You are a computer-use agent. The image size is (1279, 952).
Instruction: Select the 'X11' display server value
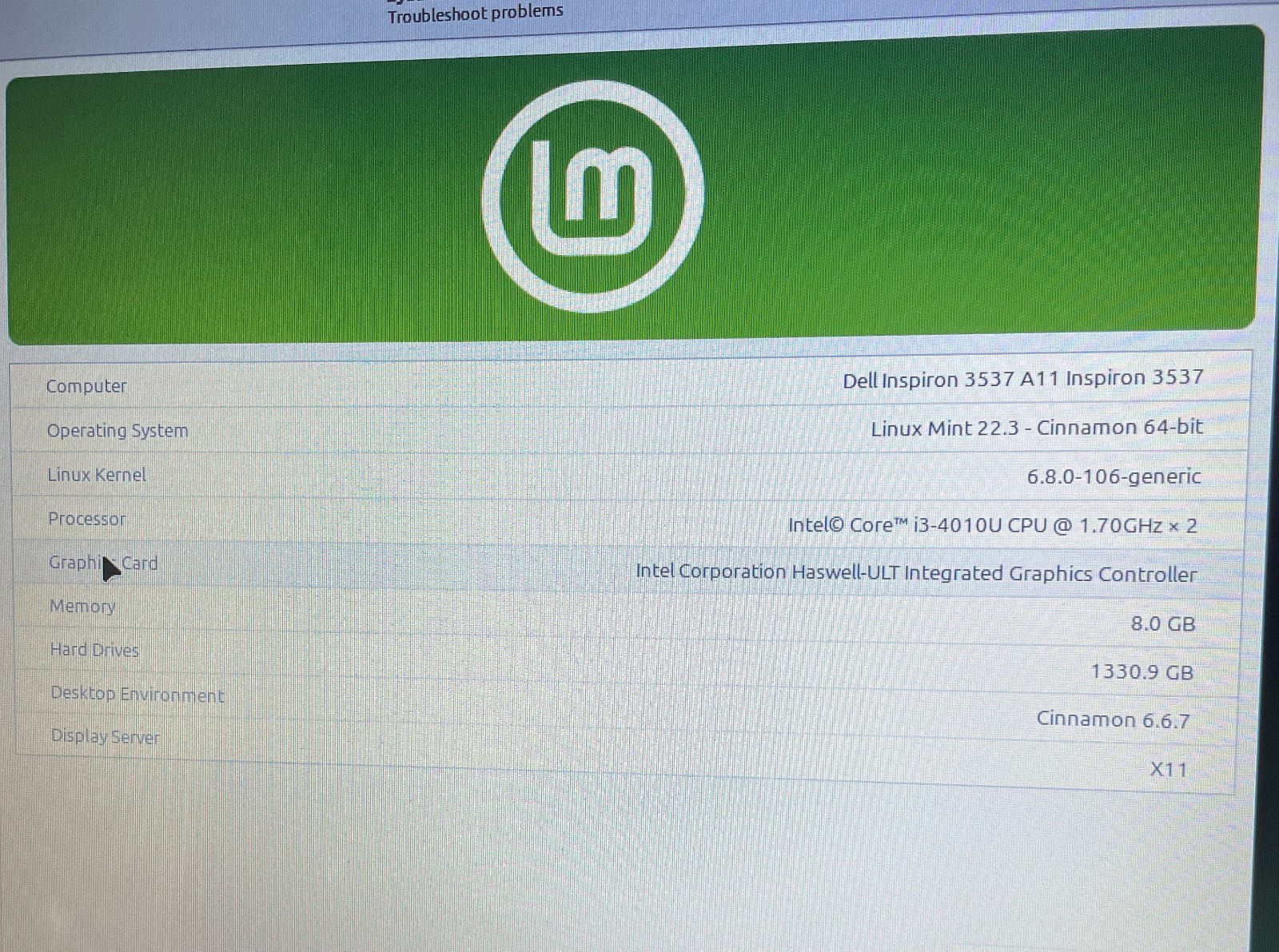pos(1169,770)
